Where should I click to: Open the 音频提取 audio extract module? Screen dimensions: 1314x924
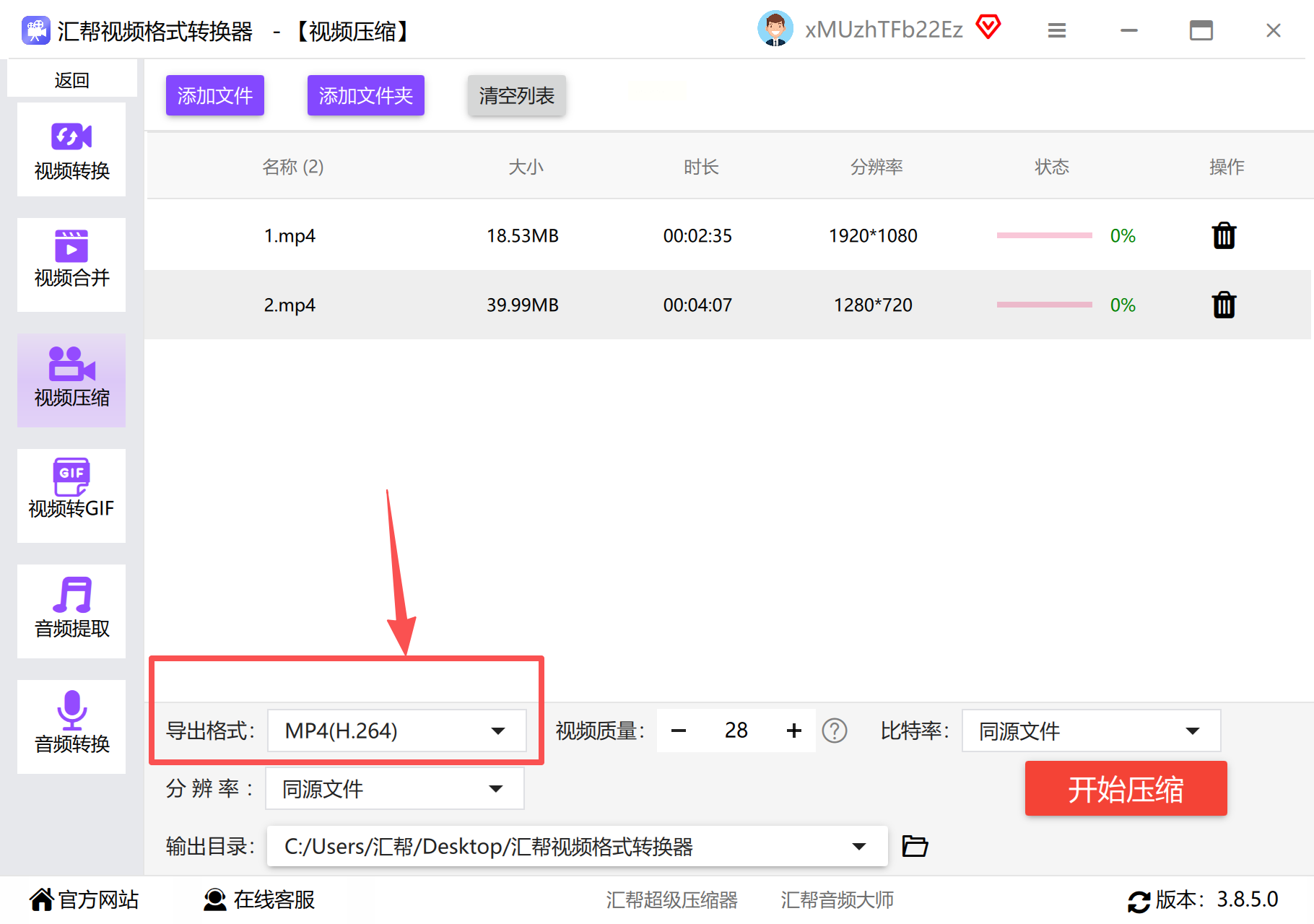[x=71, y=611]
